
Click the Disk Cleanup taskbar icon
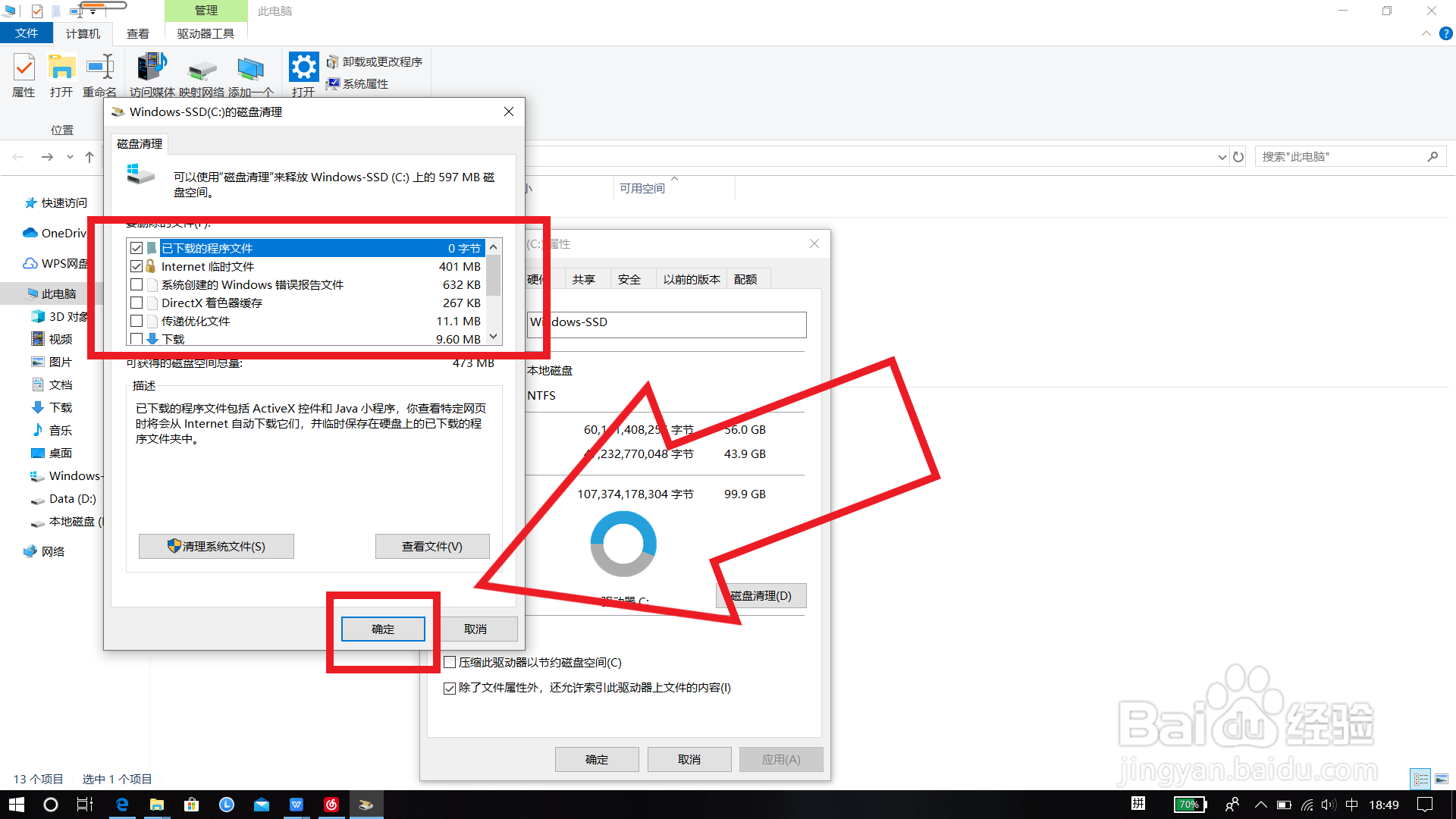(x=366, y=805)
